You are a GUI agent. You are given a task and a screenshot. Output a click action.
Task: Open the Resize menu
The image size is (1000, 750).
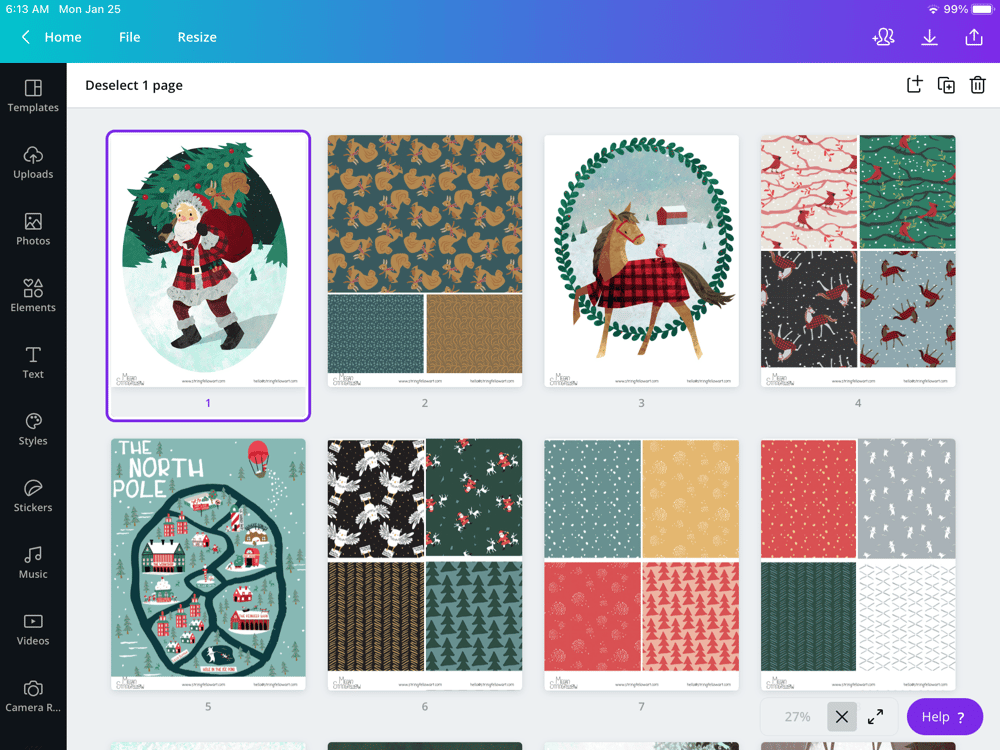(196, 36)
